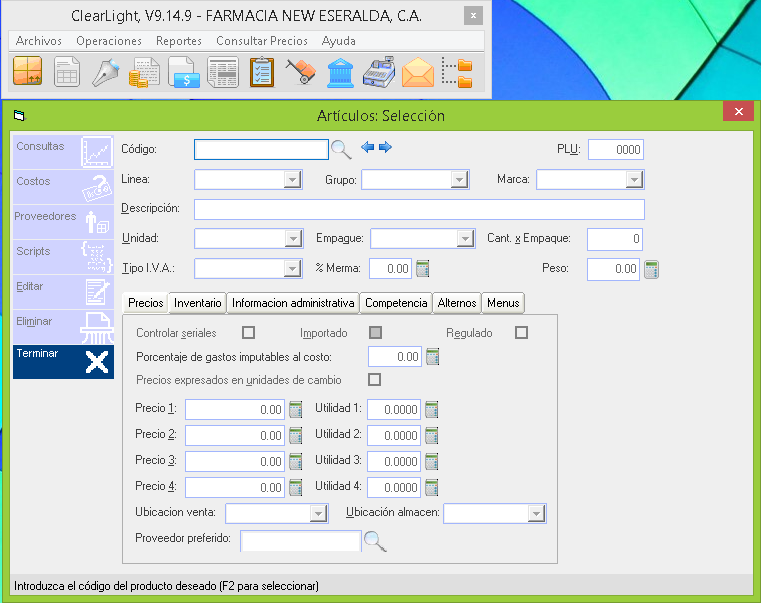Open calculator next to Peso field
The image size is (761, 603).
tap(651, 269)
